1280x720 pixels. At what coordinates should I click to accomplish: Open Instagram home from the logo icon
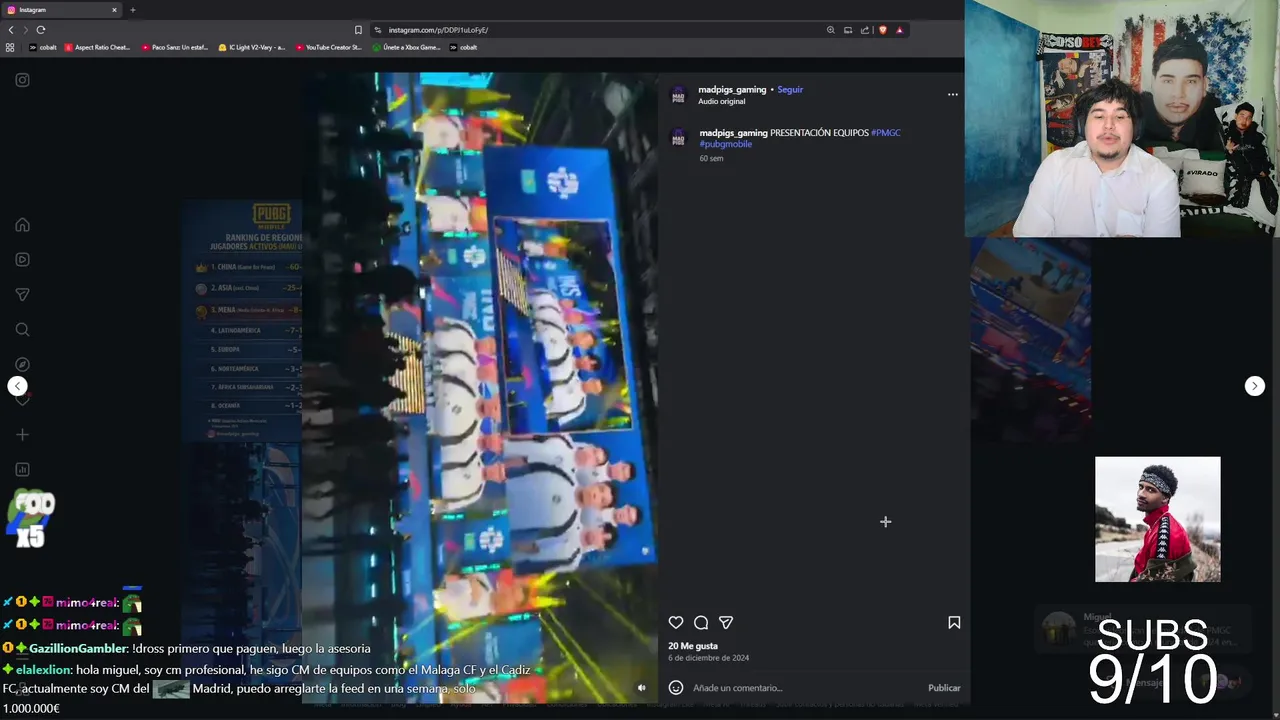[22, 80]
